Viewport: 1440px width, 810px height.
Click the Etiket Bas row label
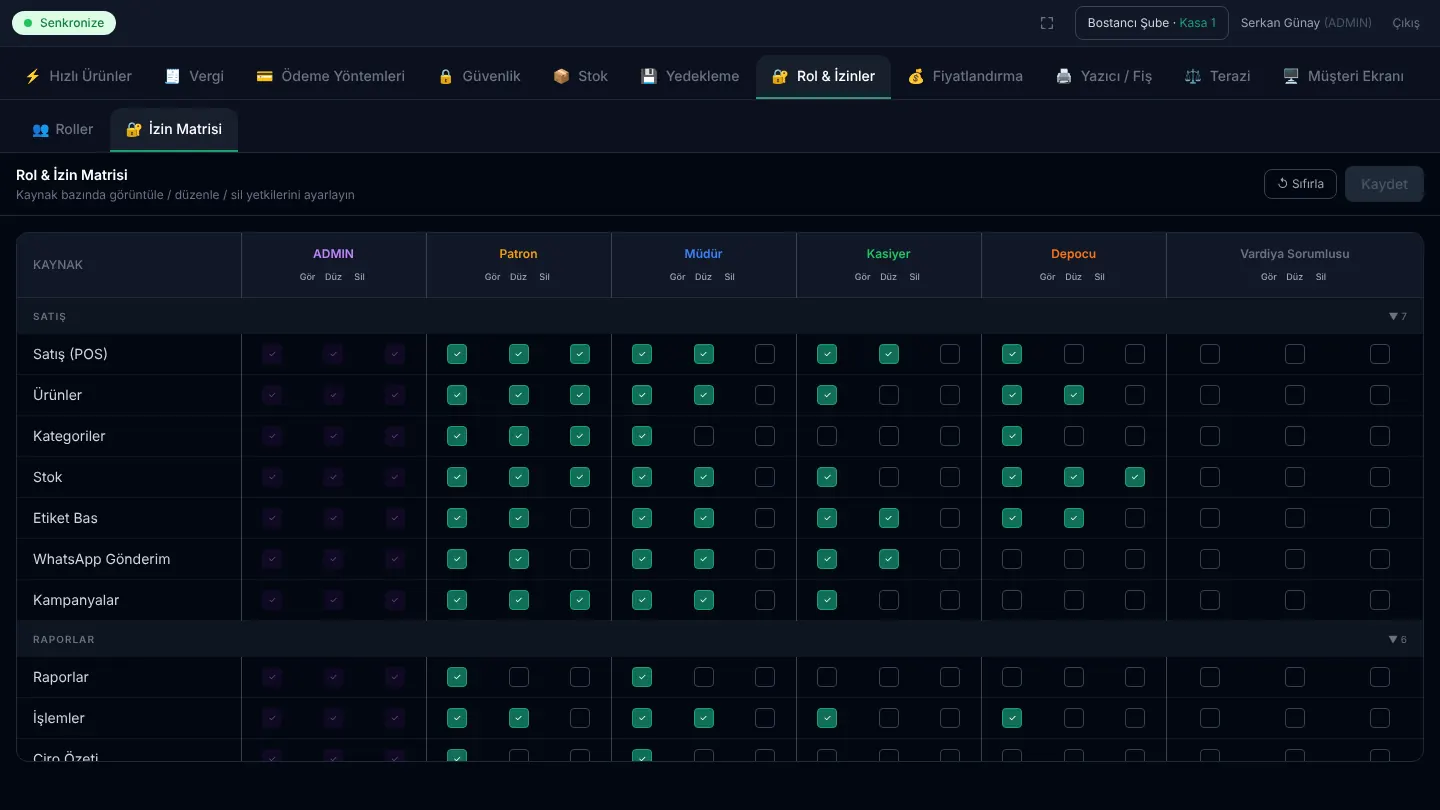click(65, 518)
